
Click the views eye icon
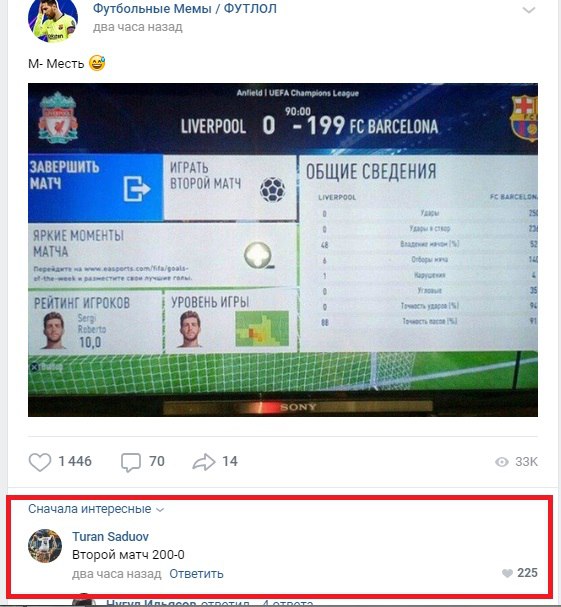tap(502, 462)
